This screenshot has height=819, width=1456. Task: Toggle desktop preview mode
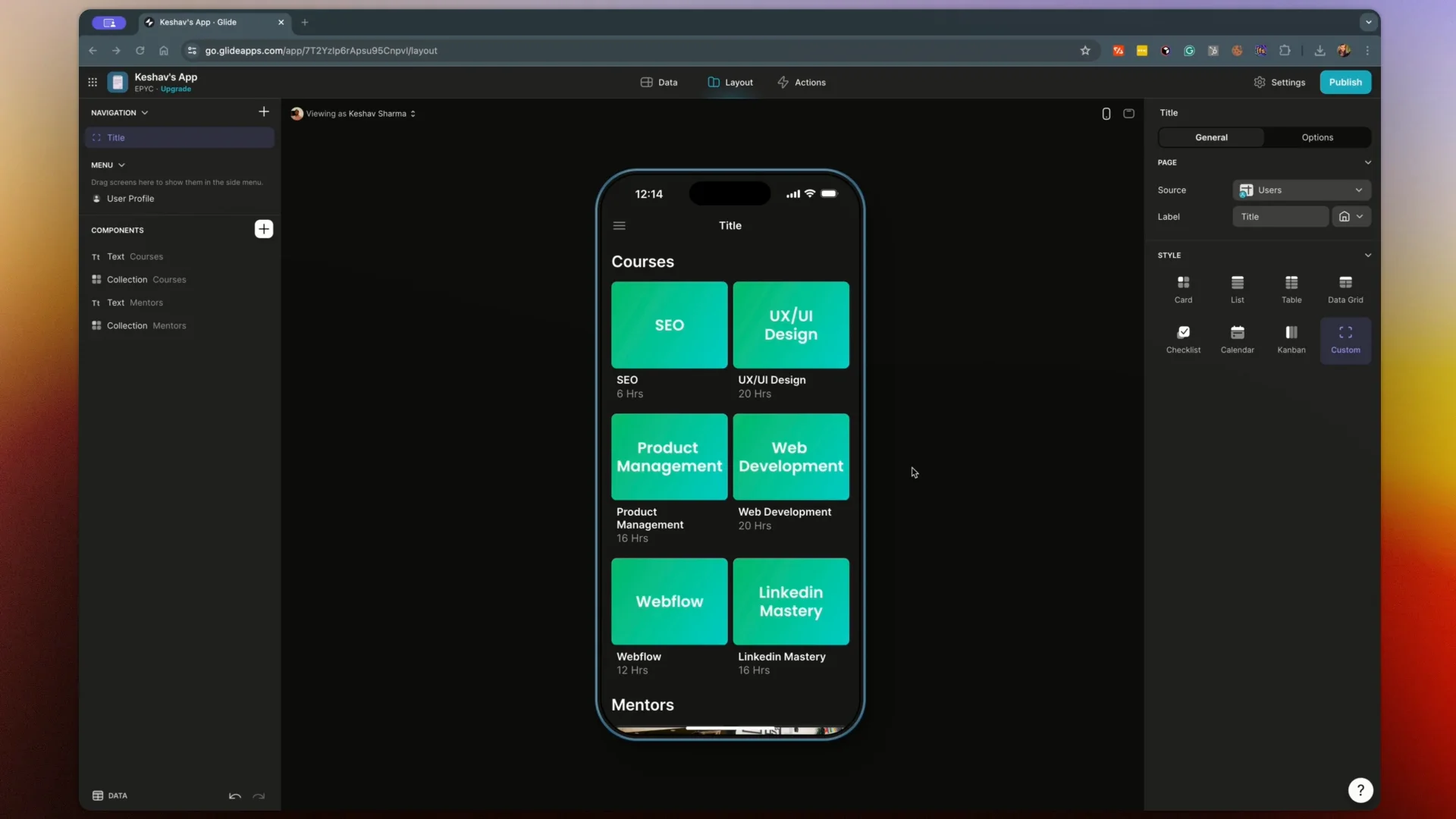point(1129,113)
